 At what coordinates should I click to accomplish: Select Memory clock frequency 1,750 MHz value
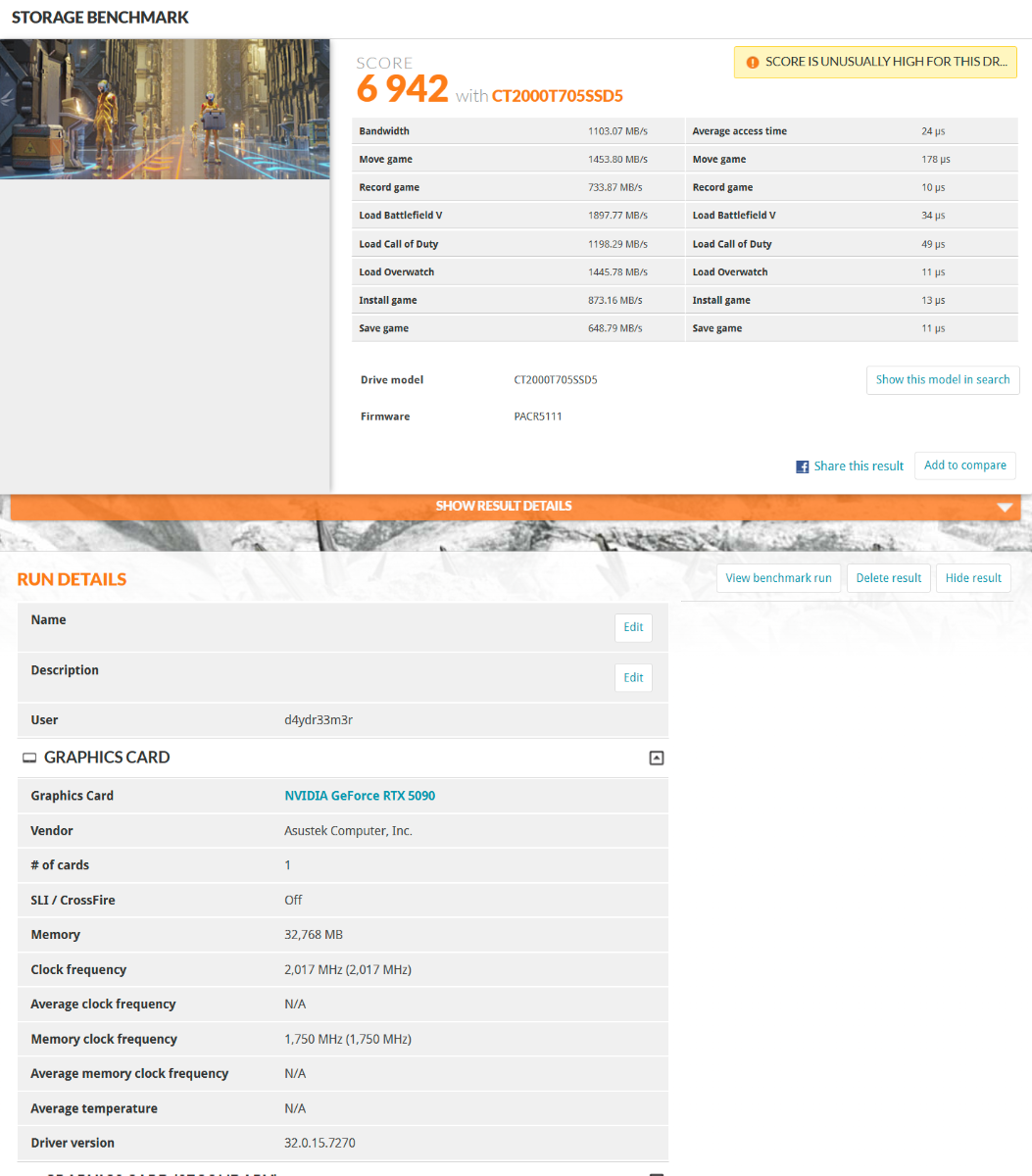pyautogui.click(x=348, y=1040)
